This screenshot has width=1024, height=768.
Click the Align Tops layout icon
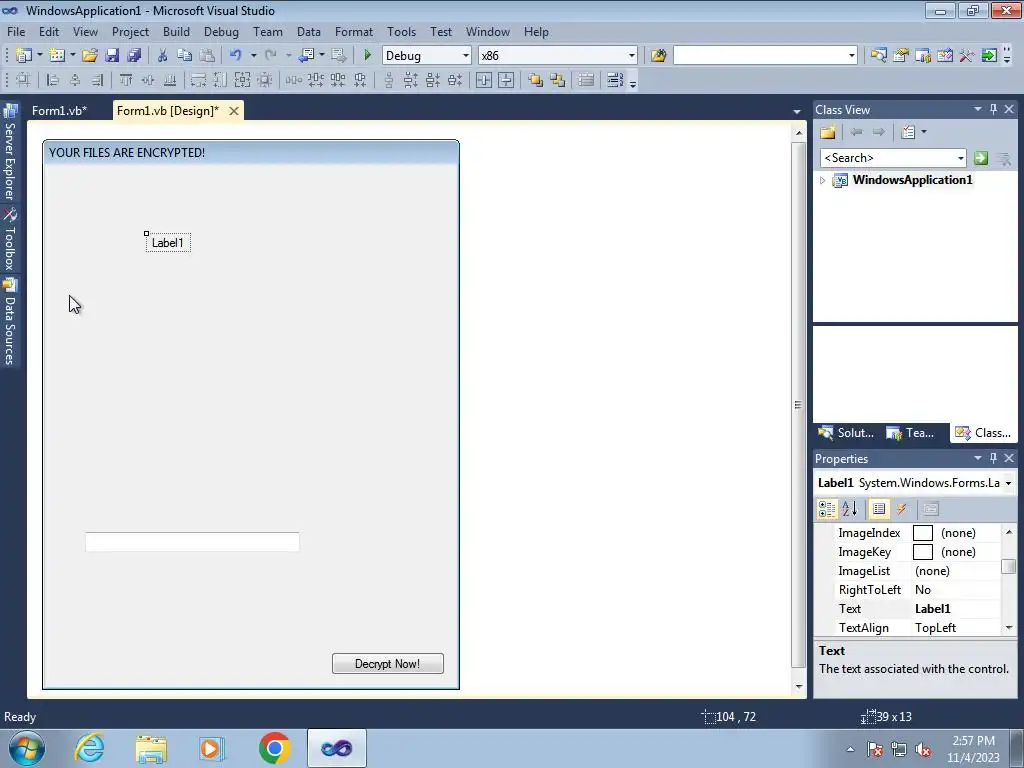pyautogui.click(x=125, y=80)
